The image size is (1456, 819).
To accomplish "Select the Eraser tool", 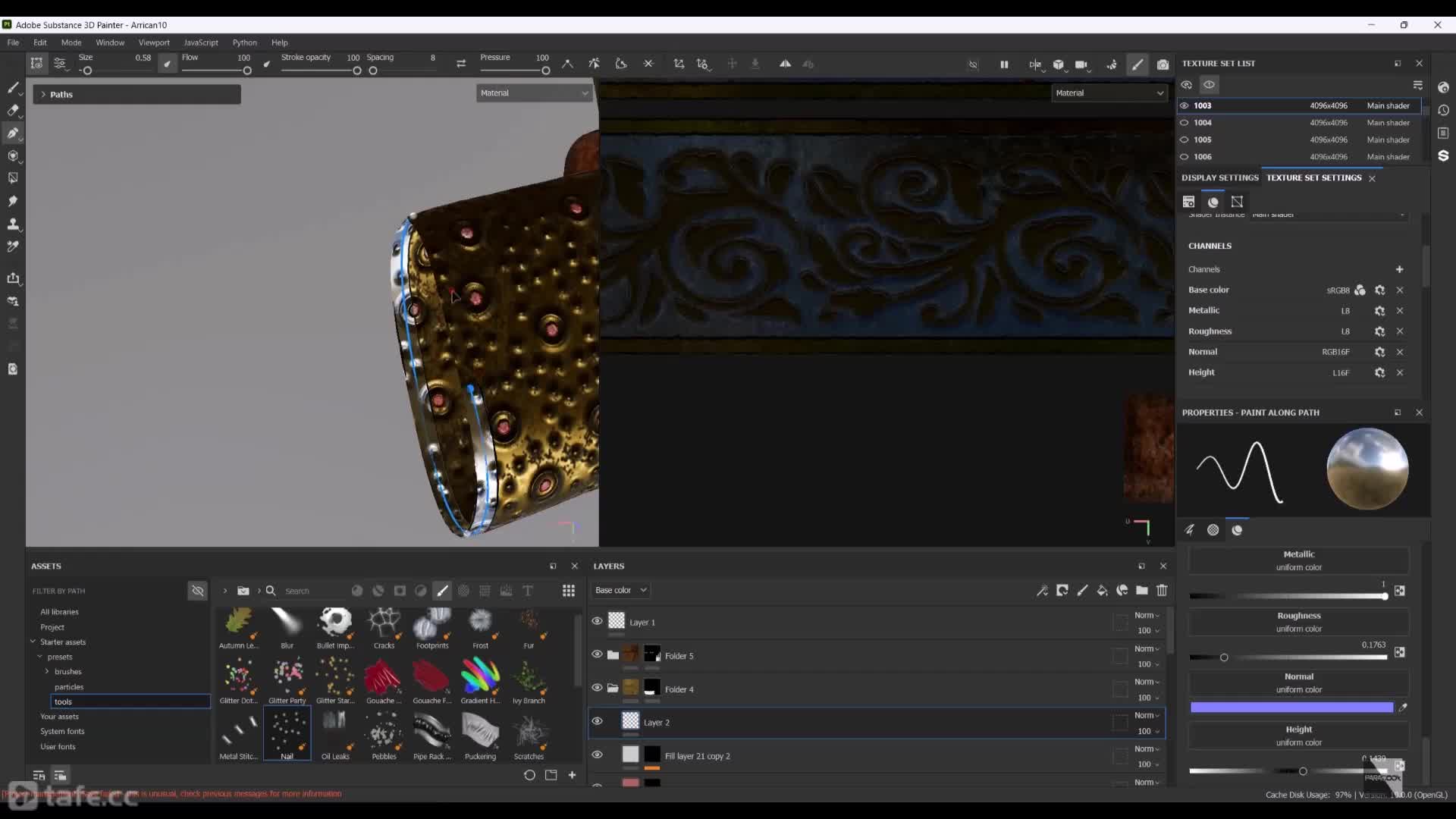I will coord(13,110).
